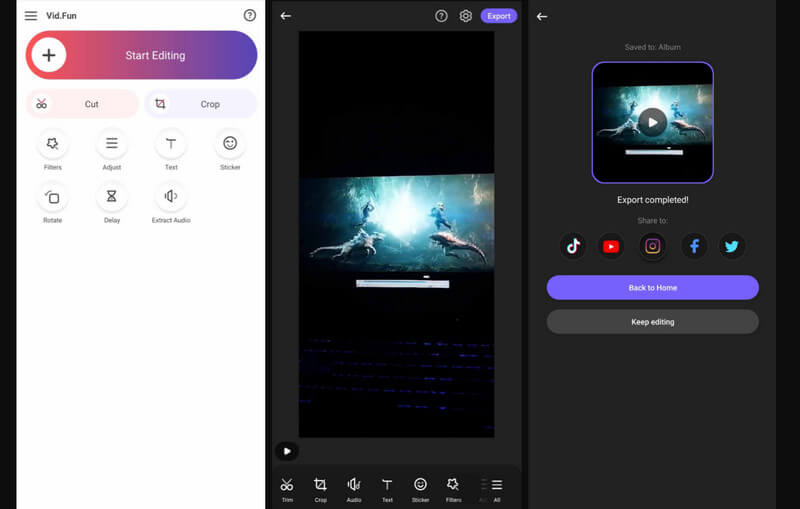This screenshot has width=800, height=509.
Task: Select Extract Audio tool
Action: [x=170, y=197]
